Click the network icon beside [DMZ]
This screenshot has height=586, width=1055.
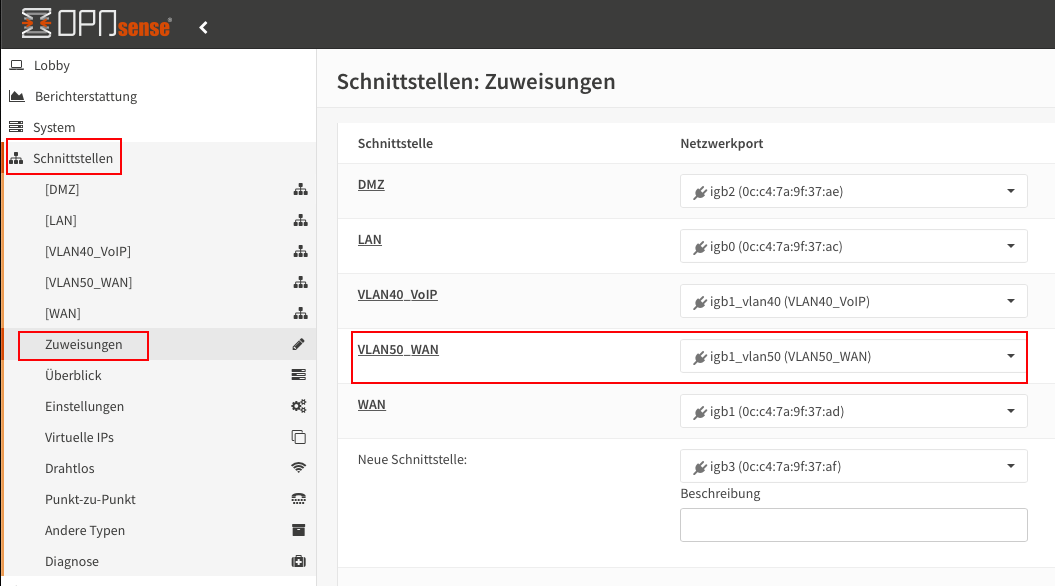(300, 190)
